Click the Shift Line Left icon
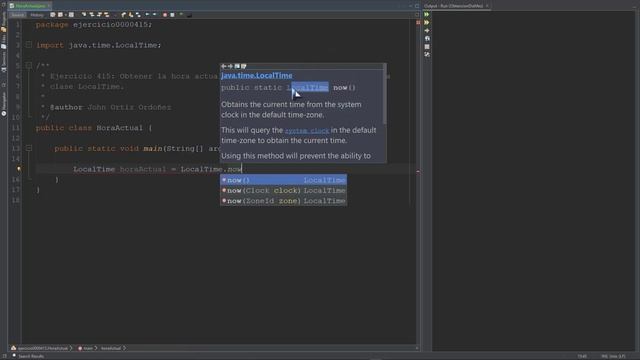This screenshot has height=360, width=640. pos(147,15)
